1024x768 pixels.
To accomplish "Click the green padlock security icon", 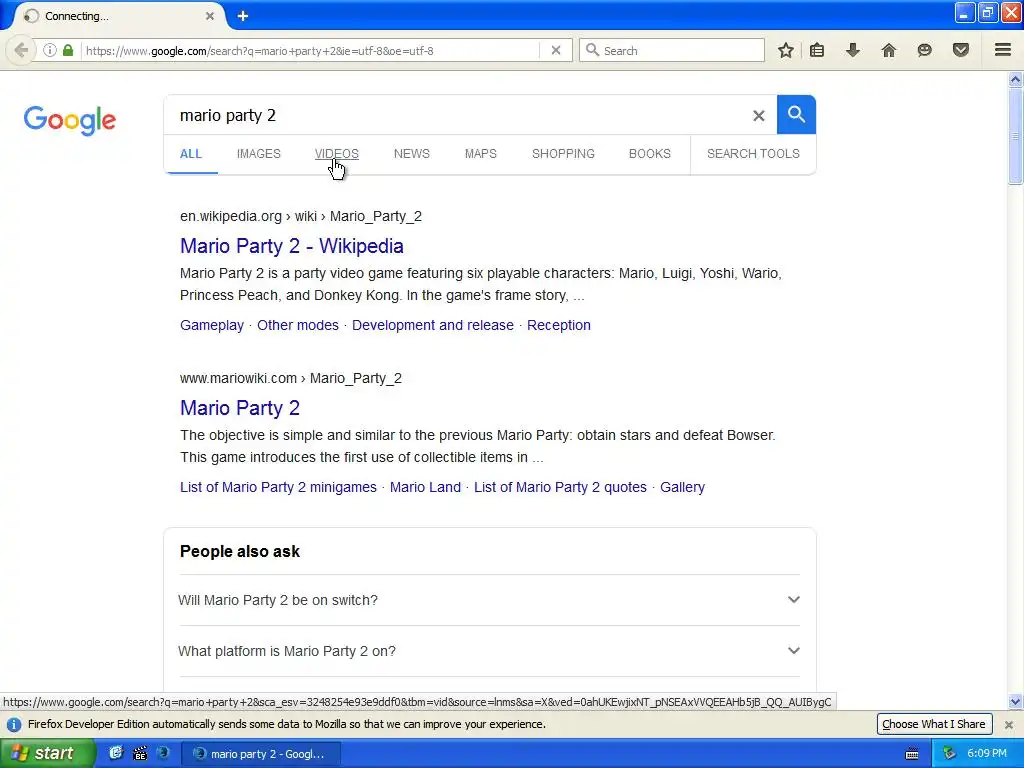I will [x=68, y=50].
